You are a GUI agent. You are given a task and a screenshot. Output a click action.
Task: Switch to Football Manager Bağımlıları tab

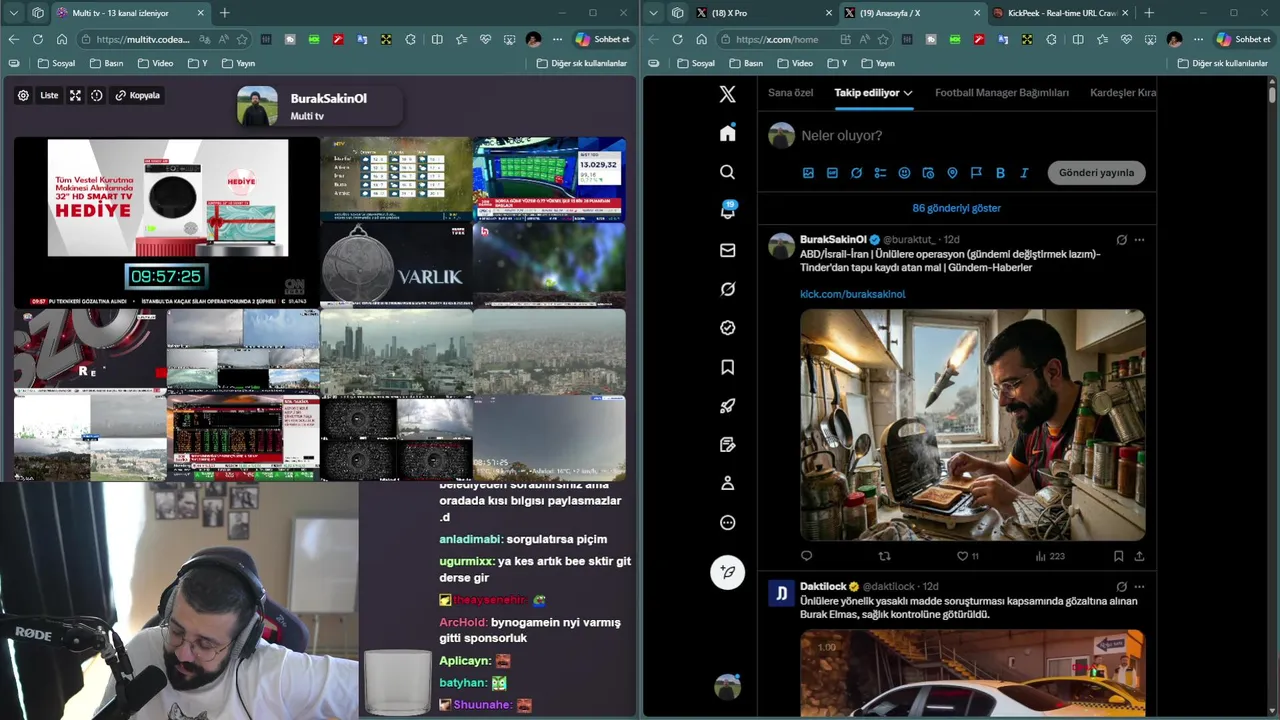pyautogui.click(x=1002, y=93)
